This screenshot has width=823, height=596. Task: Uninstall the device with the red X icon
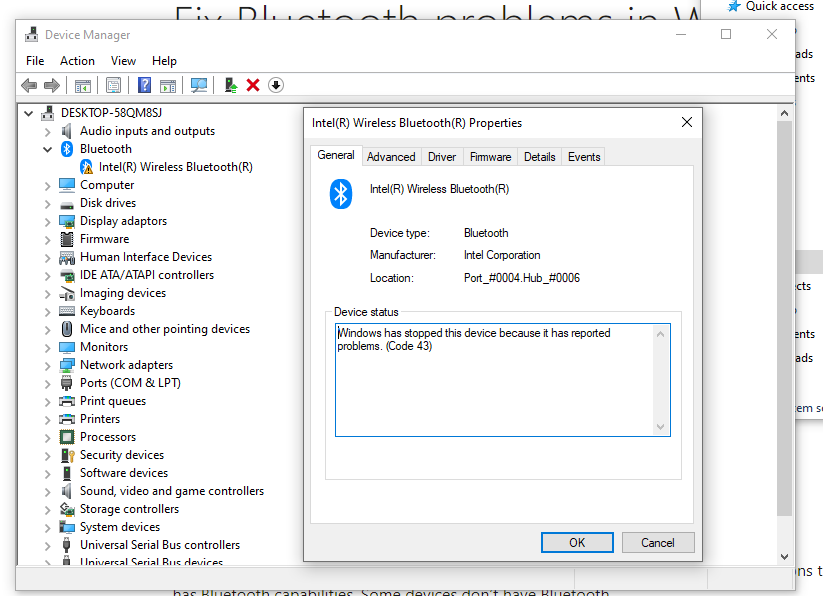253,85
